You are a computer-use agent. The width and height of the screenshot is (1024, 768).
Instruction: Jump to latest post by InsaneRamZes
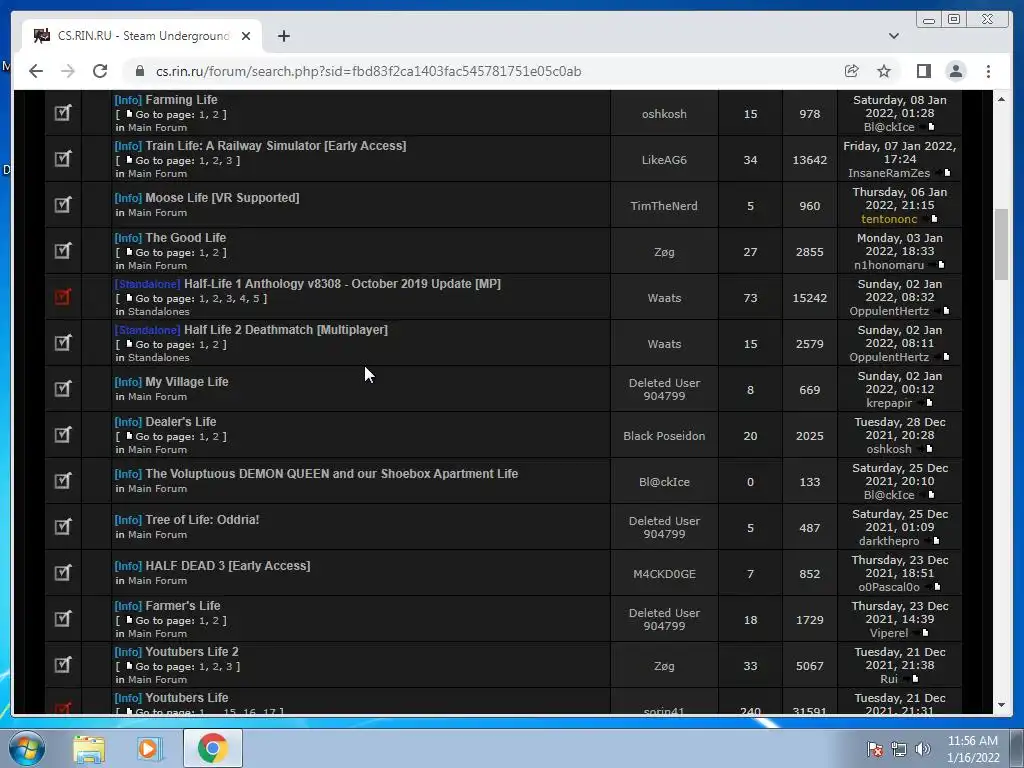(945, 173)
